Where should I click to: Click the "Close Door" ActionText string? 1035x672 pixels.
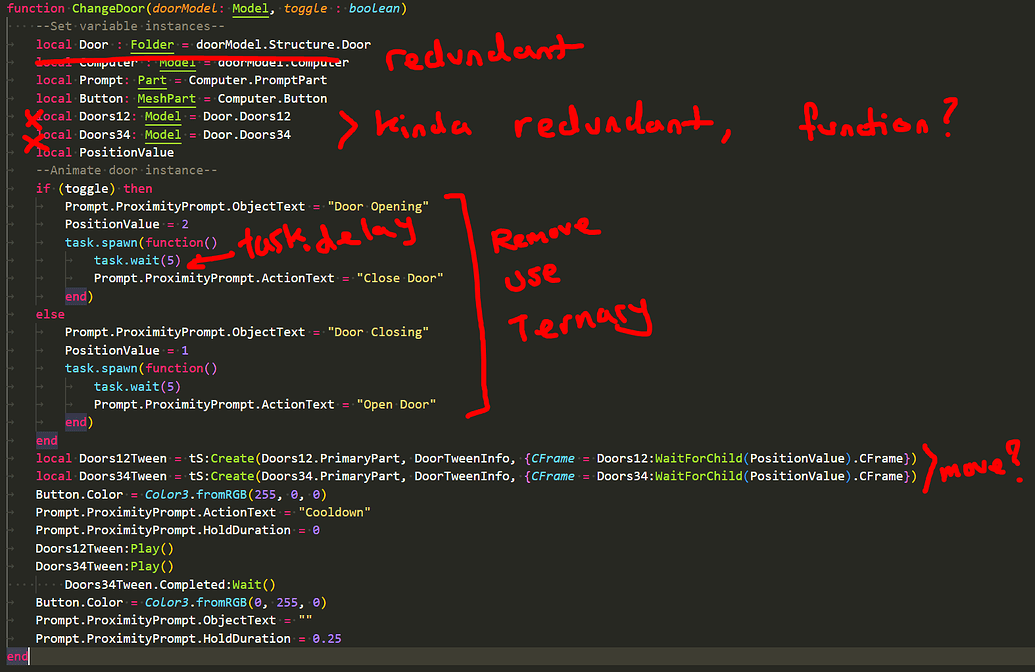point(402,278)
